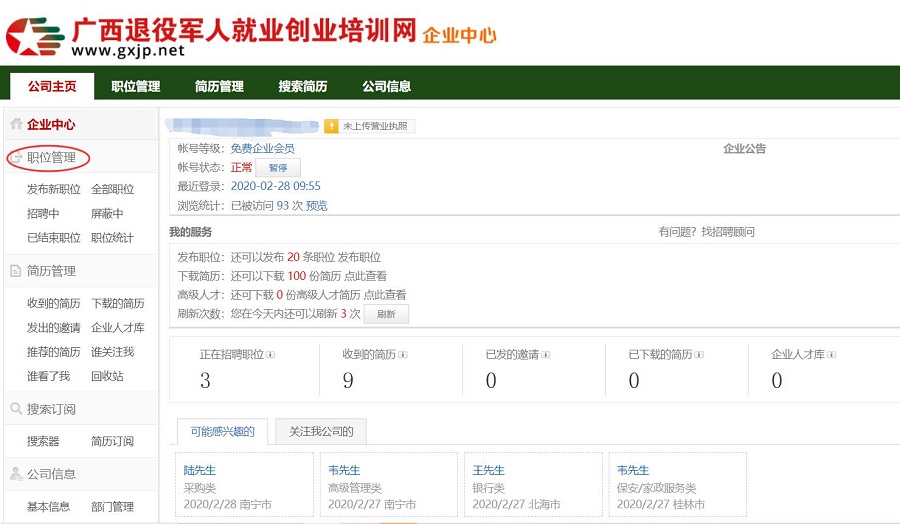Click the home icon beside 企业中心
Image resolution: width=900 pixels, height=524 pixels.
17,123
